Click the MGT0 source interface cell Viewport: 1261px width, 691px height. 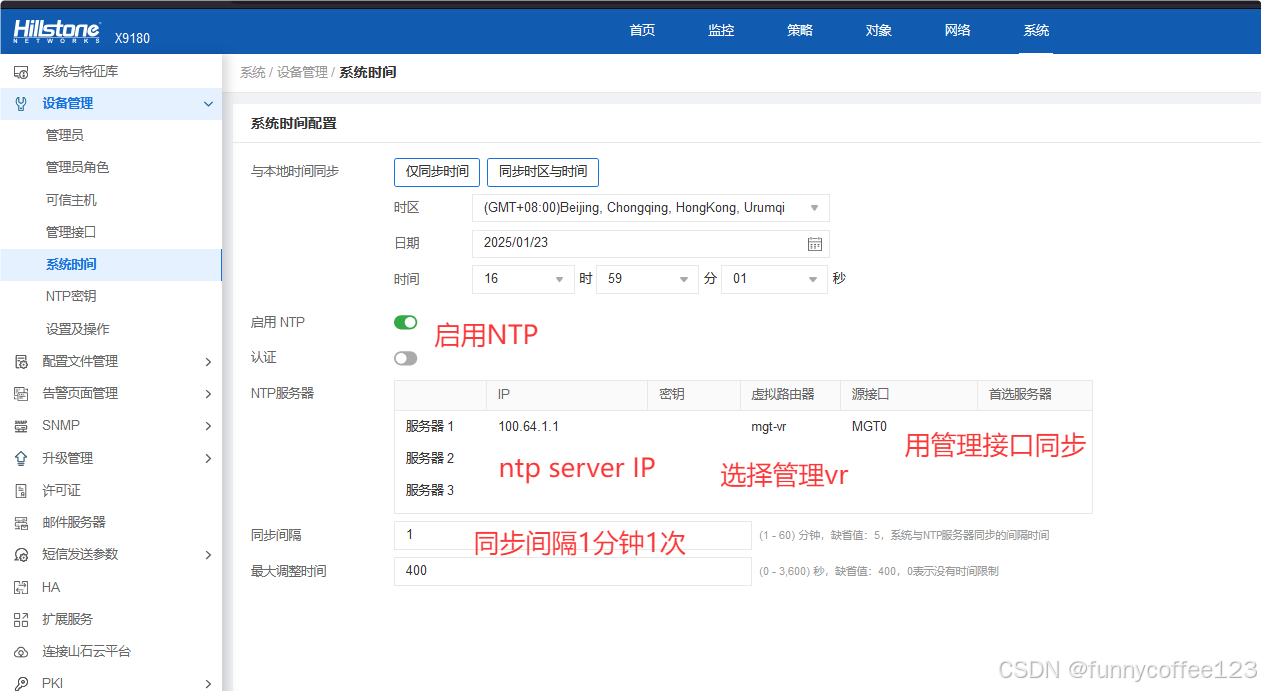click(x=869, y=426)
